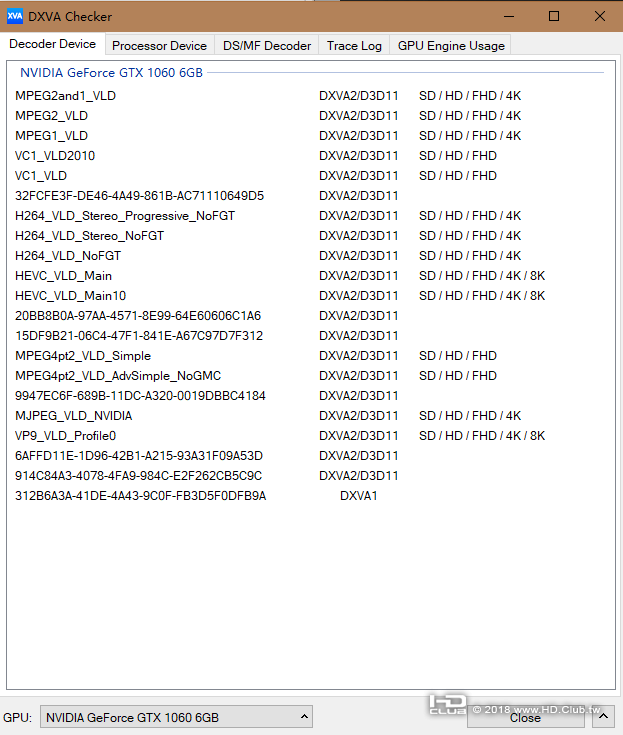Close window using title bar X
623x735 pixels.
pyautogui.click(x=599, y=16)
